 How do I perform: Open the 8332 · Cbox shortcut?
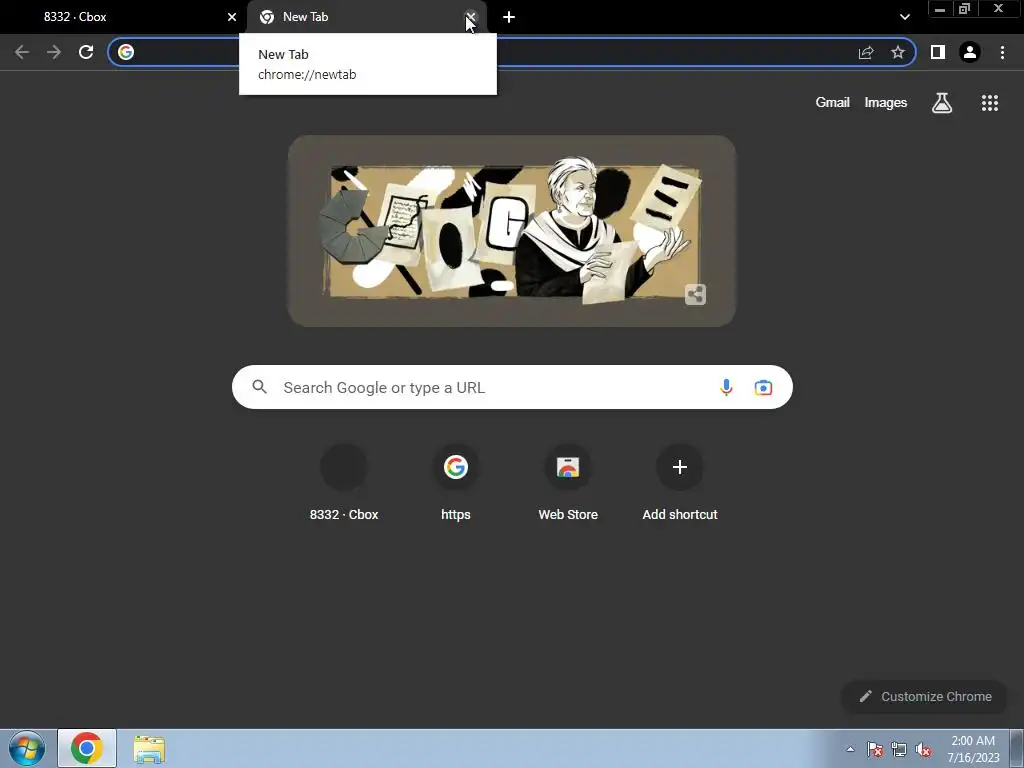coord(344,483)
